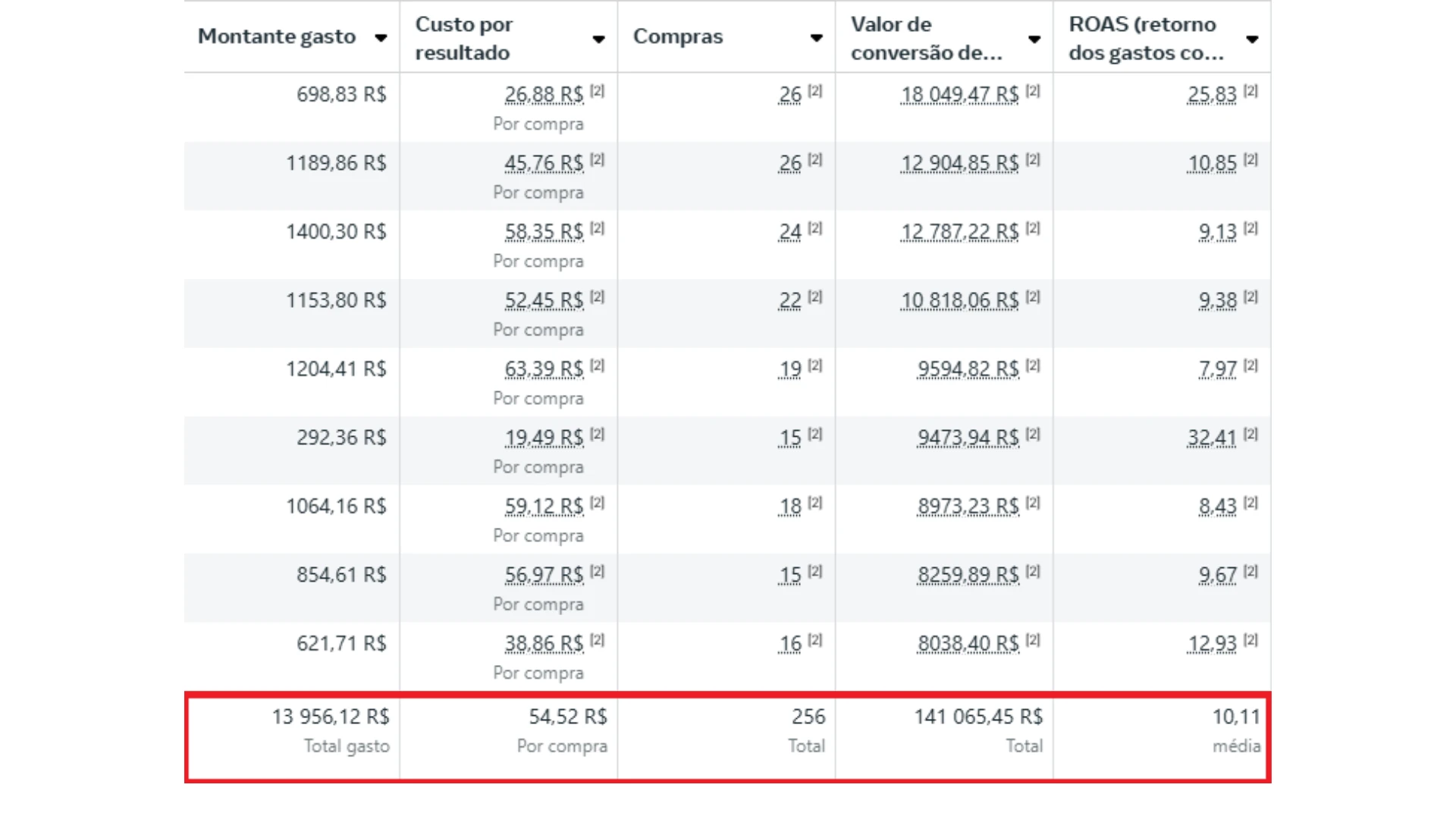Expand Compras column header dropdown
Image resolution: width=1456 pixels, height=819 pixels.
coord(816,38)
